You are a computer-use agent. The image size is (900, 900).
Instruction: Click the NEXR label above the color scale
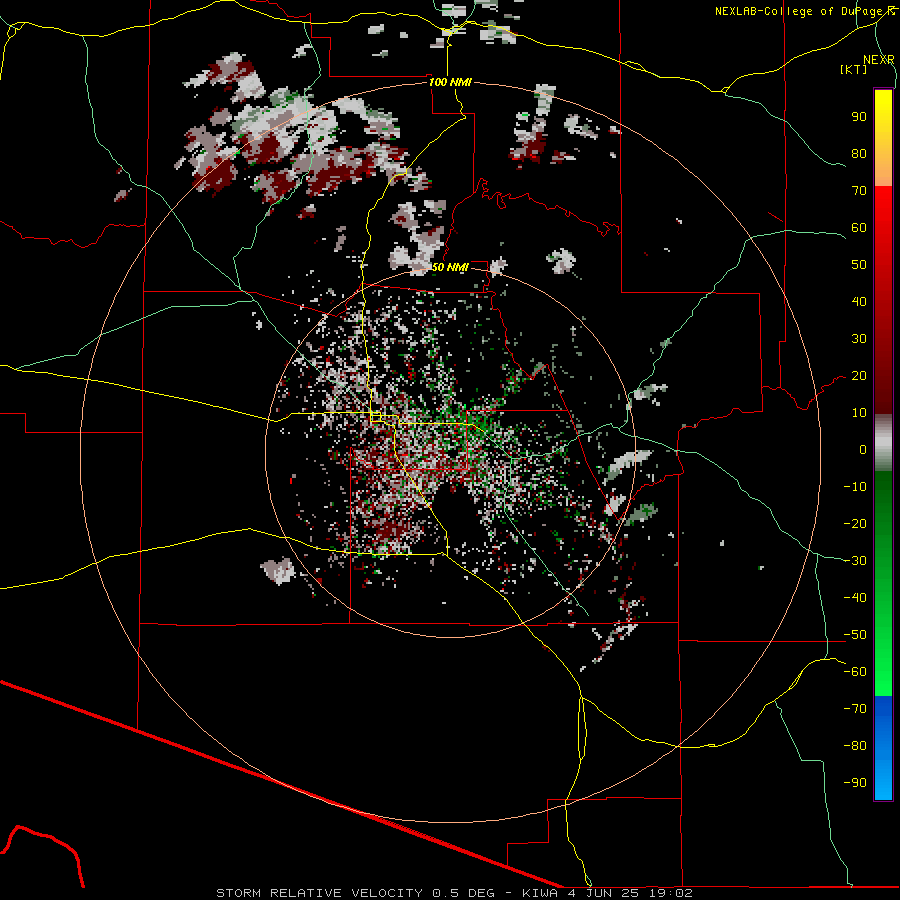tap(879, 60)
